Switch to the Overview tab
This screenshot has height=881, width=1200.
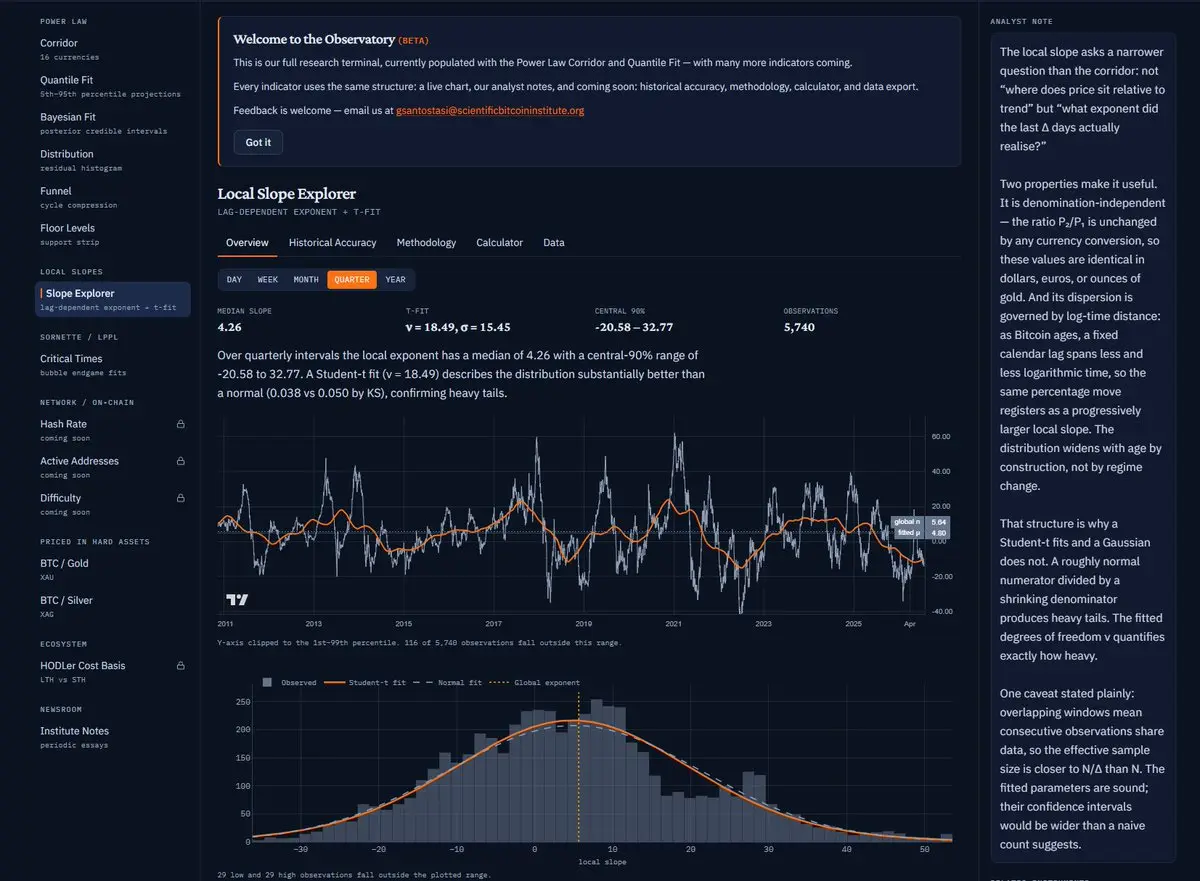[247, 243]
